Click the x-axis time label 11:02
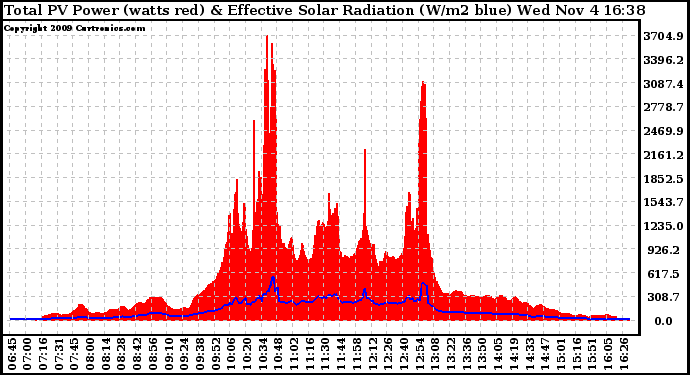690x375 pixels. click(294, 354)
